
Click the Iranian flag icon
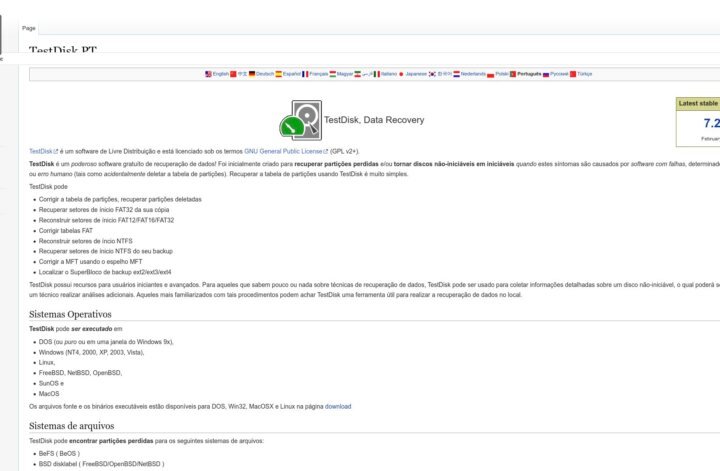[x=357, y=74]
